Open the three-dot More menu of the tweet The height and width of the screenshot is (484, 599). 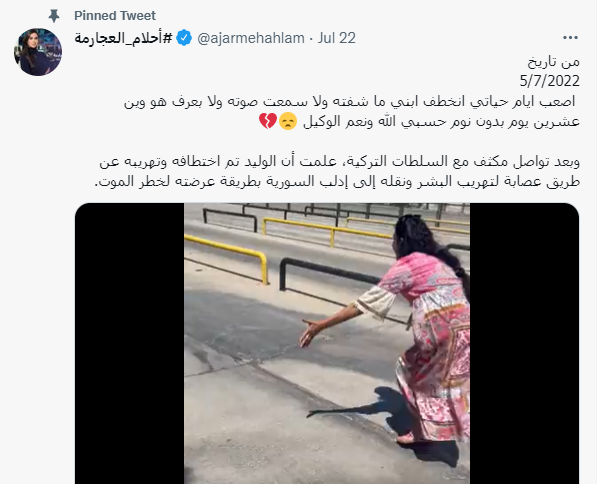click(x=570, y=37)
